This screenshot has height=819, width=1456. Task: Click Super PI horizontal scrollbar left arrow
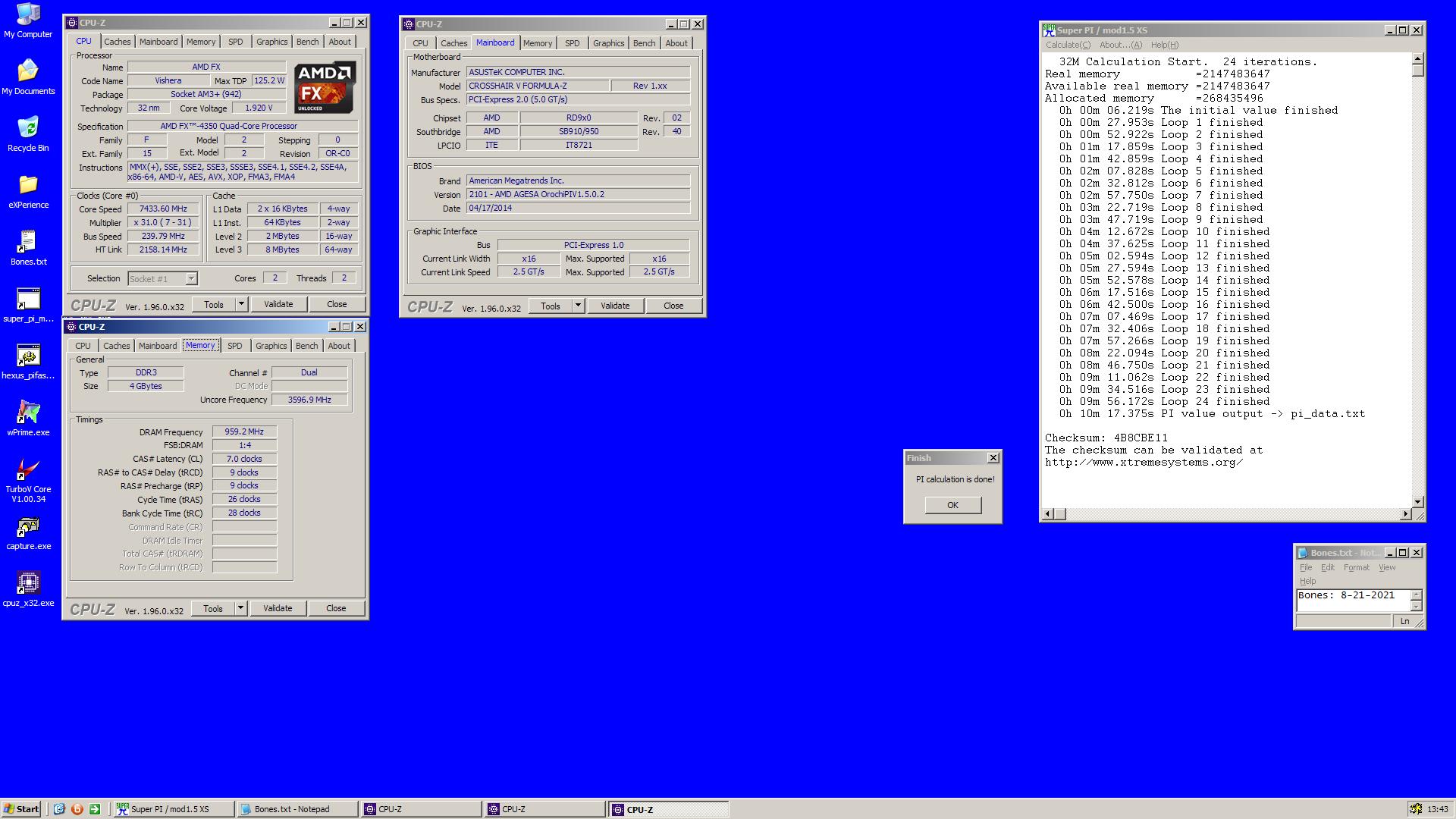click(1048, 514)
